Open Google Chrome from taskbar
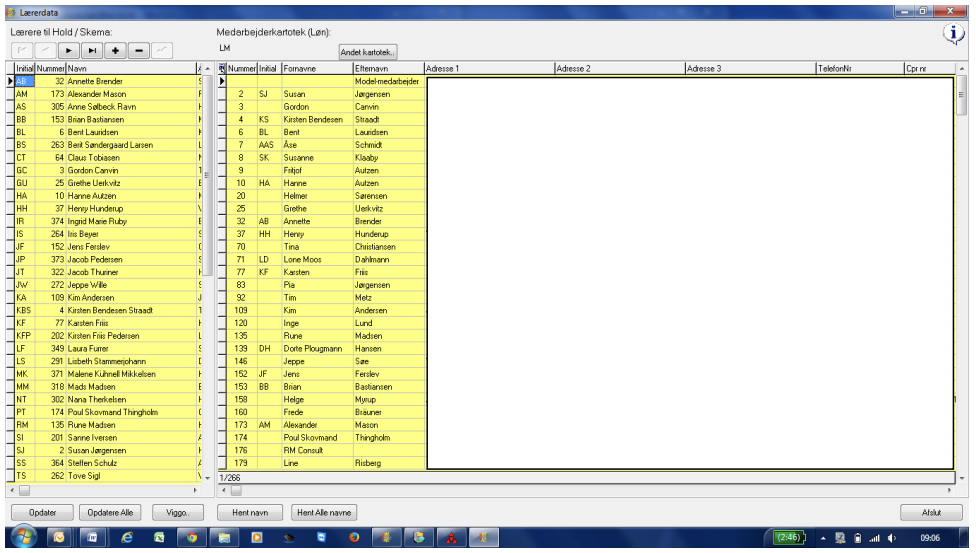The width and height of the screenshot is (976, 553). pyautogui.click(x=192, y=537)
